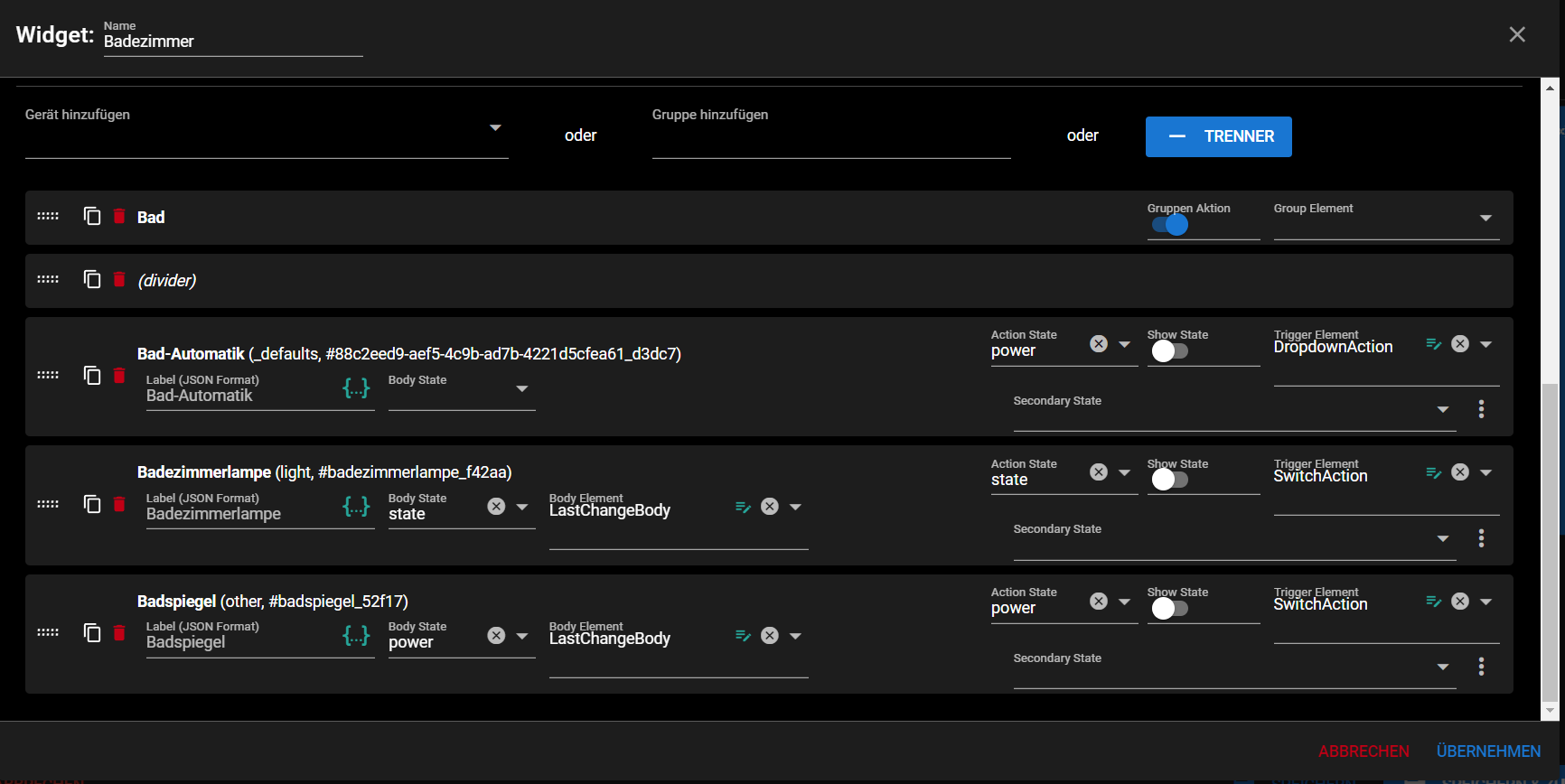The image size is (1565, 784).
Task: Expand Secondary State dropdown of Badezimmerlampe
Action: coord(1443,539)
